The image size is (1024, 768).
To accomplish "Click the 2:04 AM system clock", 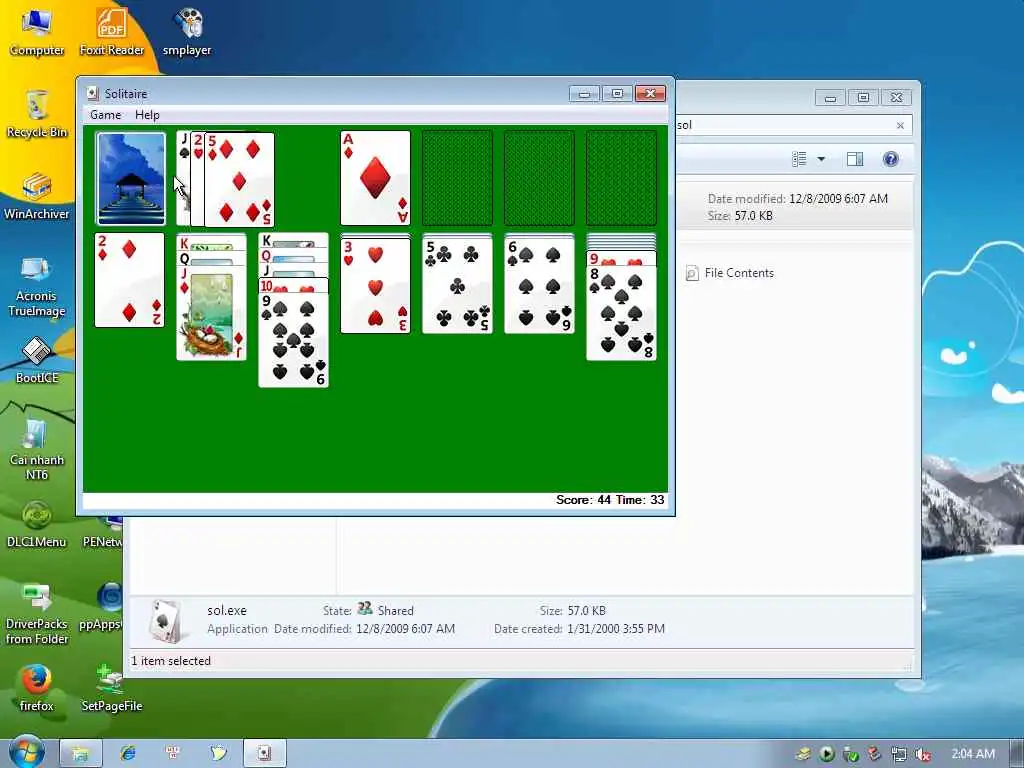I will [973, 754].
